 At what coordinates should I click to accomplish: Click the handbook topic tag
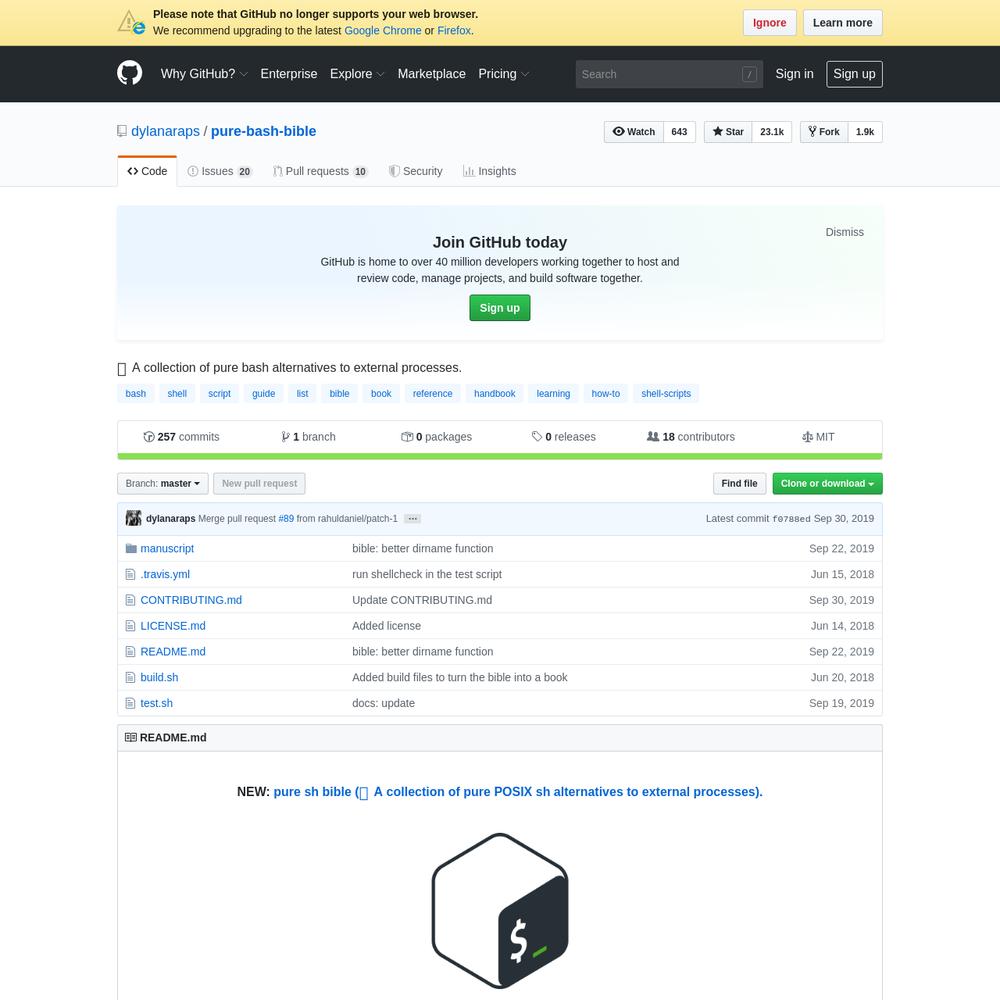[x=494, y=393]
